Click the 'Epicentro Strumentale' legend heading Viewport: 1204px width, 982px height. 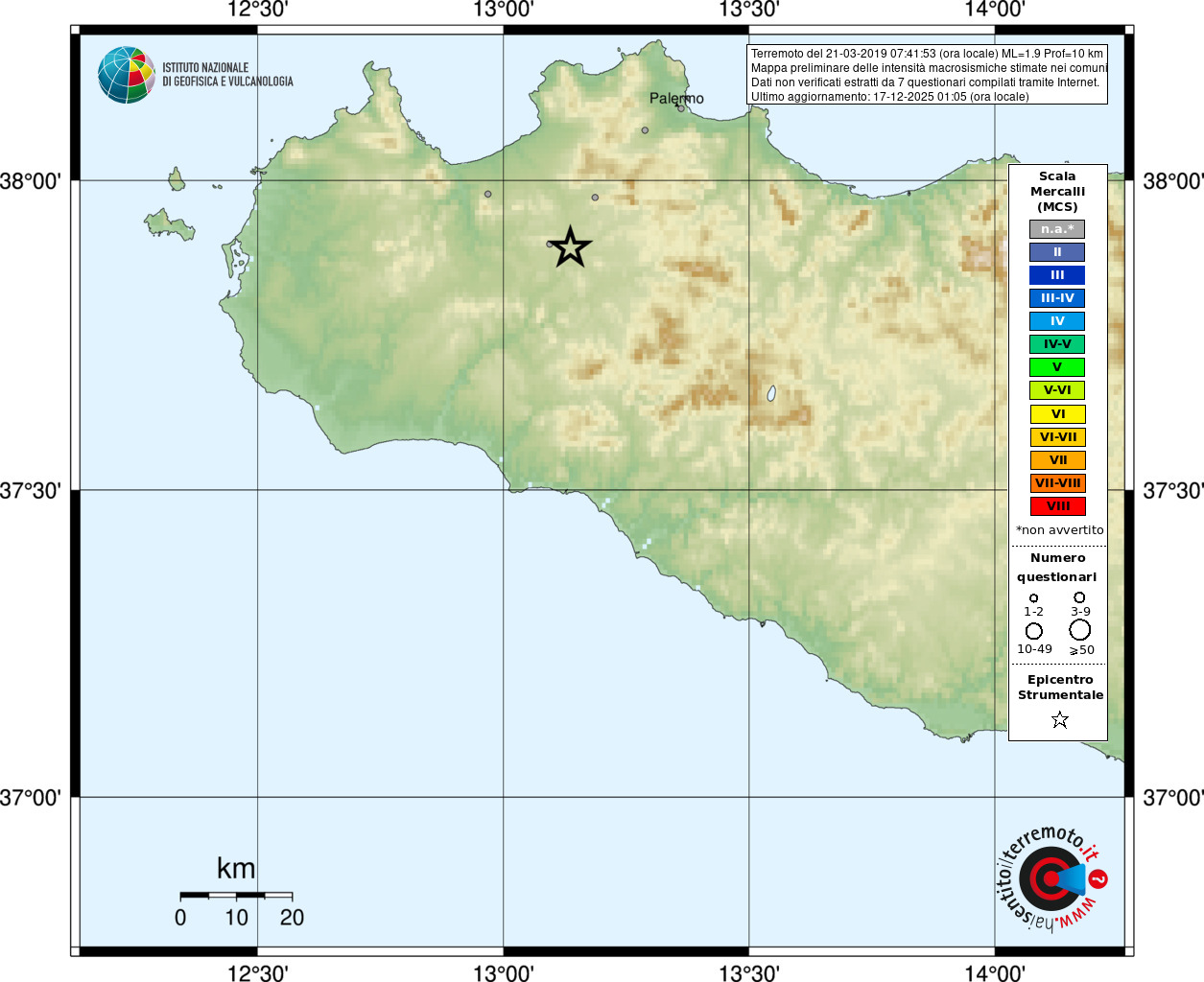(x=1060, y=688)
